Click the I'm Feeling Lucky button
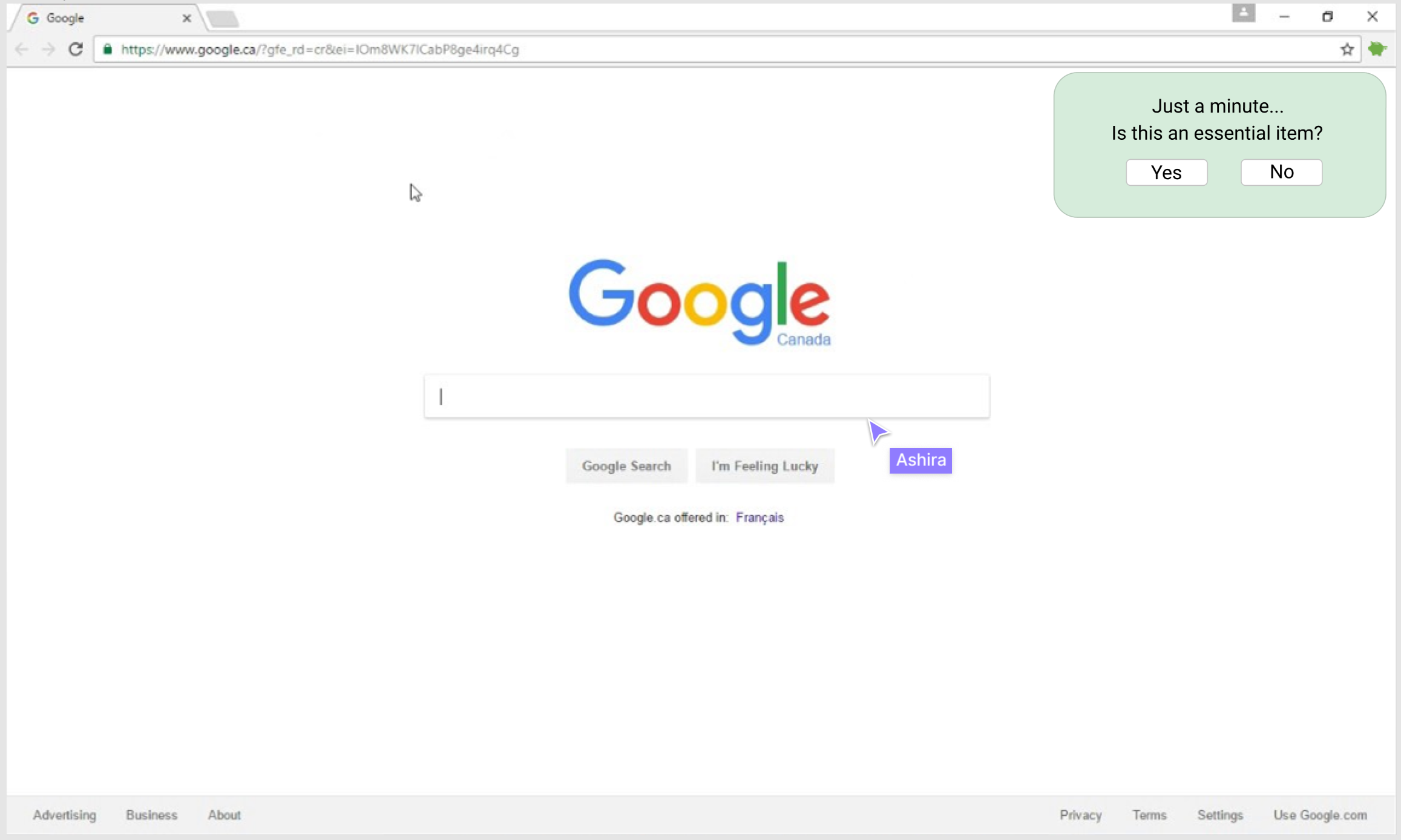Viewport: 1401px width, 840px height. (764, 466)
